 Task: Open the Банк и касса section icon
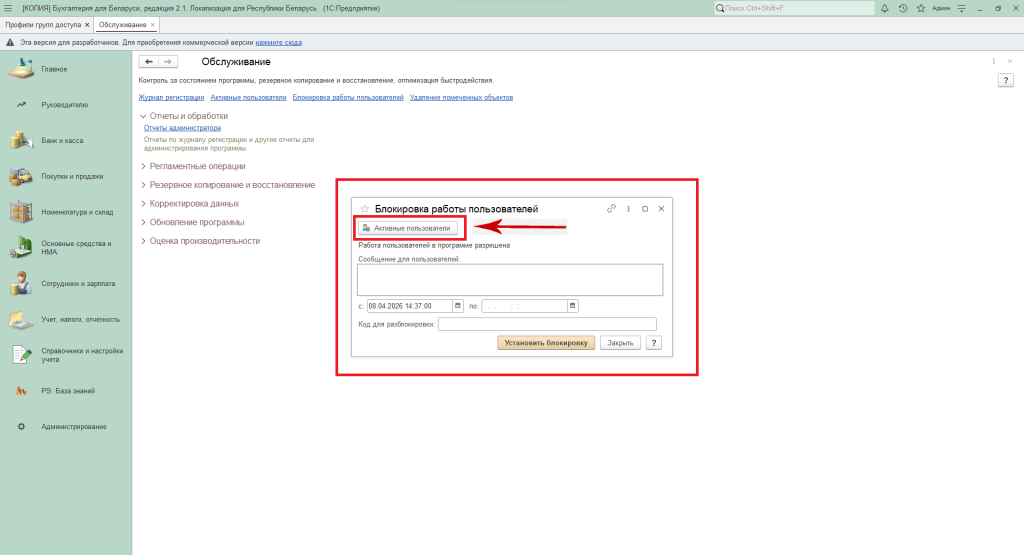pos(20,140)
